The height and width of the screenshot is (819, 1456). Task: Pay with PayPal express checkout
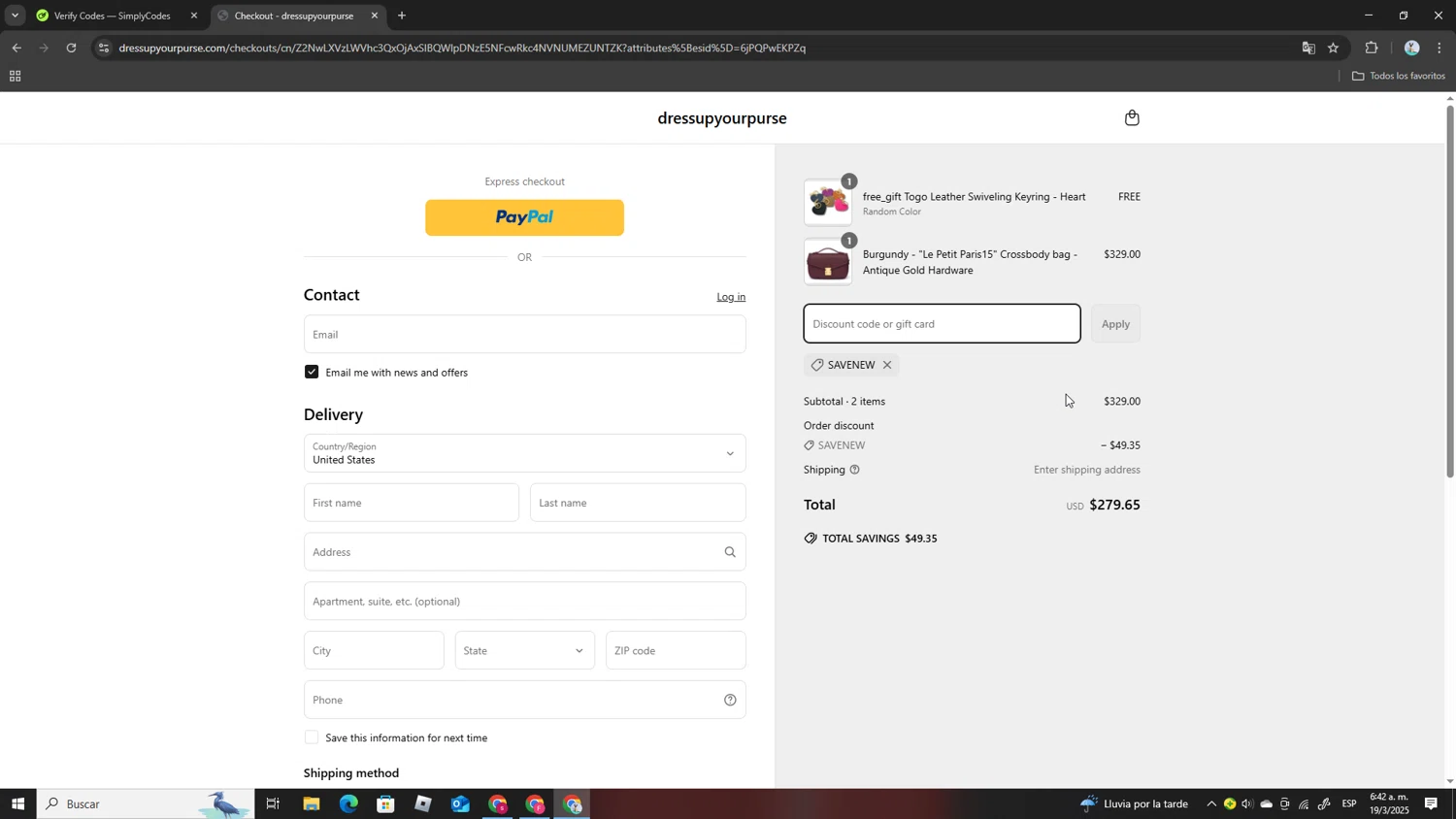click(524, 217)
